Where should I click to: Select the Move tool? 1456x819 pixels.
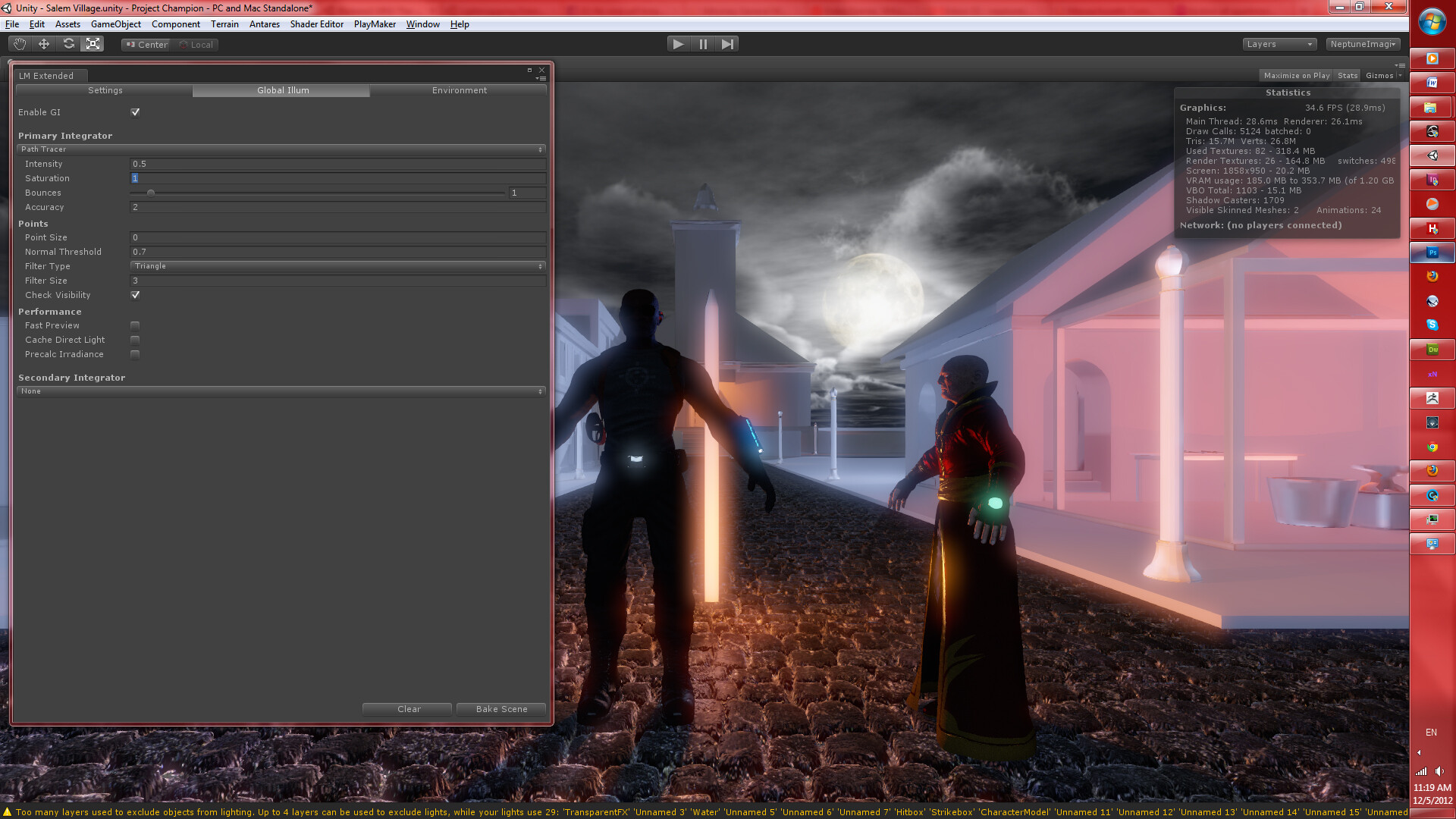tap(43, 43)
